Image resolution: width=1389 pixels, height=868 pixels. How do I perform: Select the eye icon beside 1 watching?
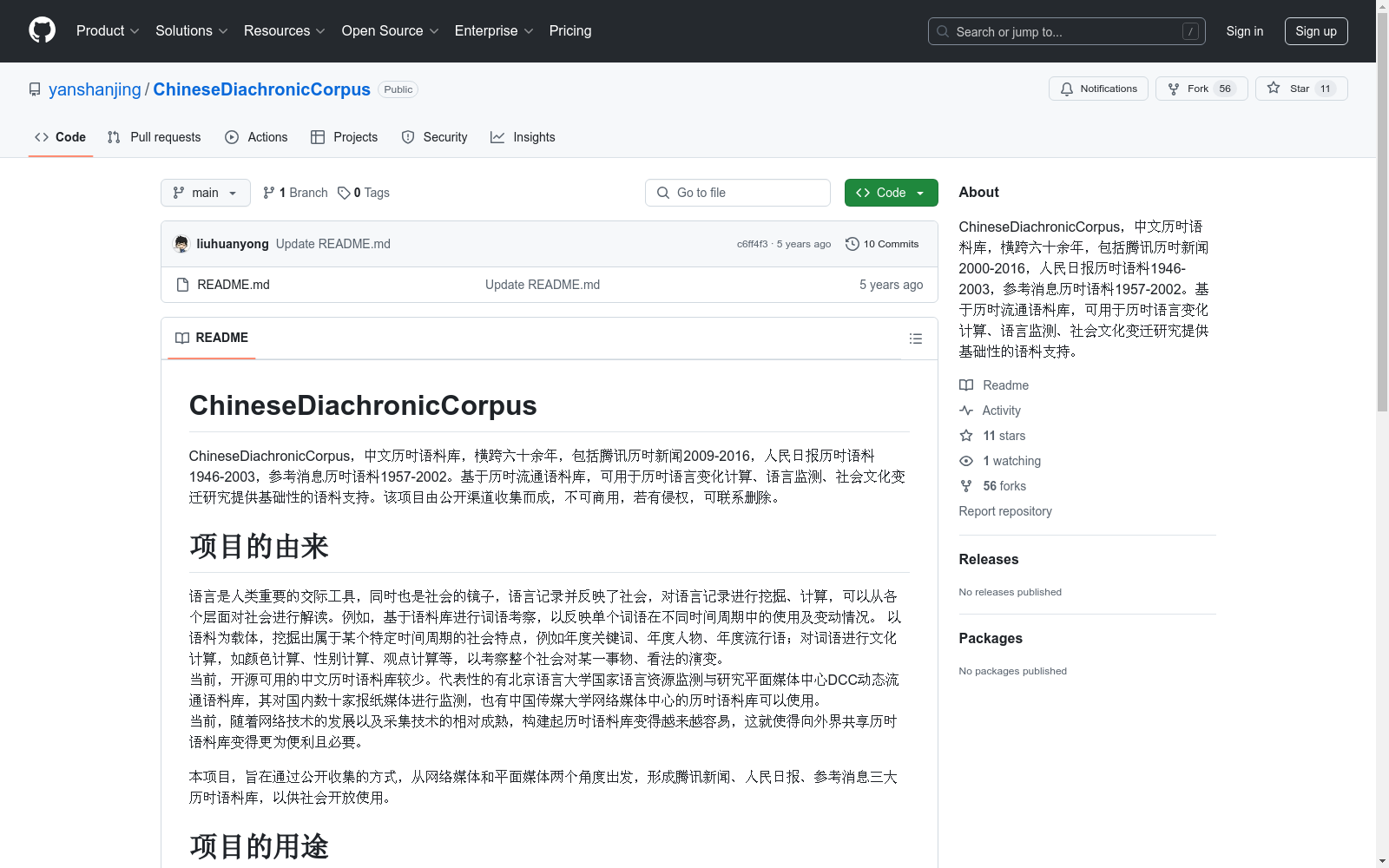pyautogui.click(x=966, y=461)
